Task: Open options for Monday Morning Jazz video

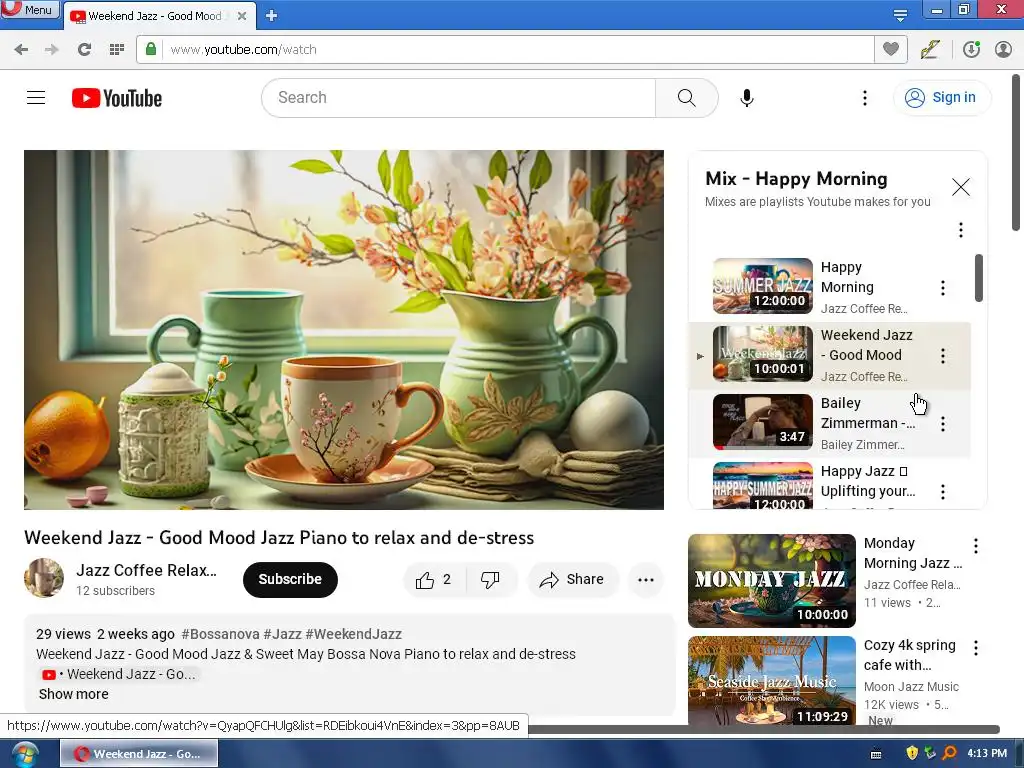Action: click(x=976, y=546)
